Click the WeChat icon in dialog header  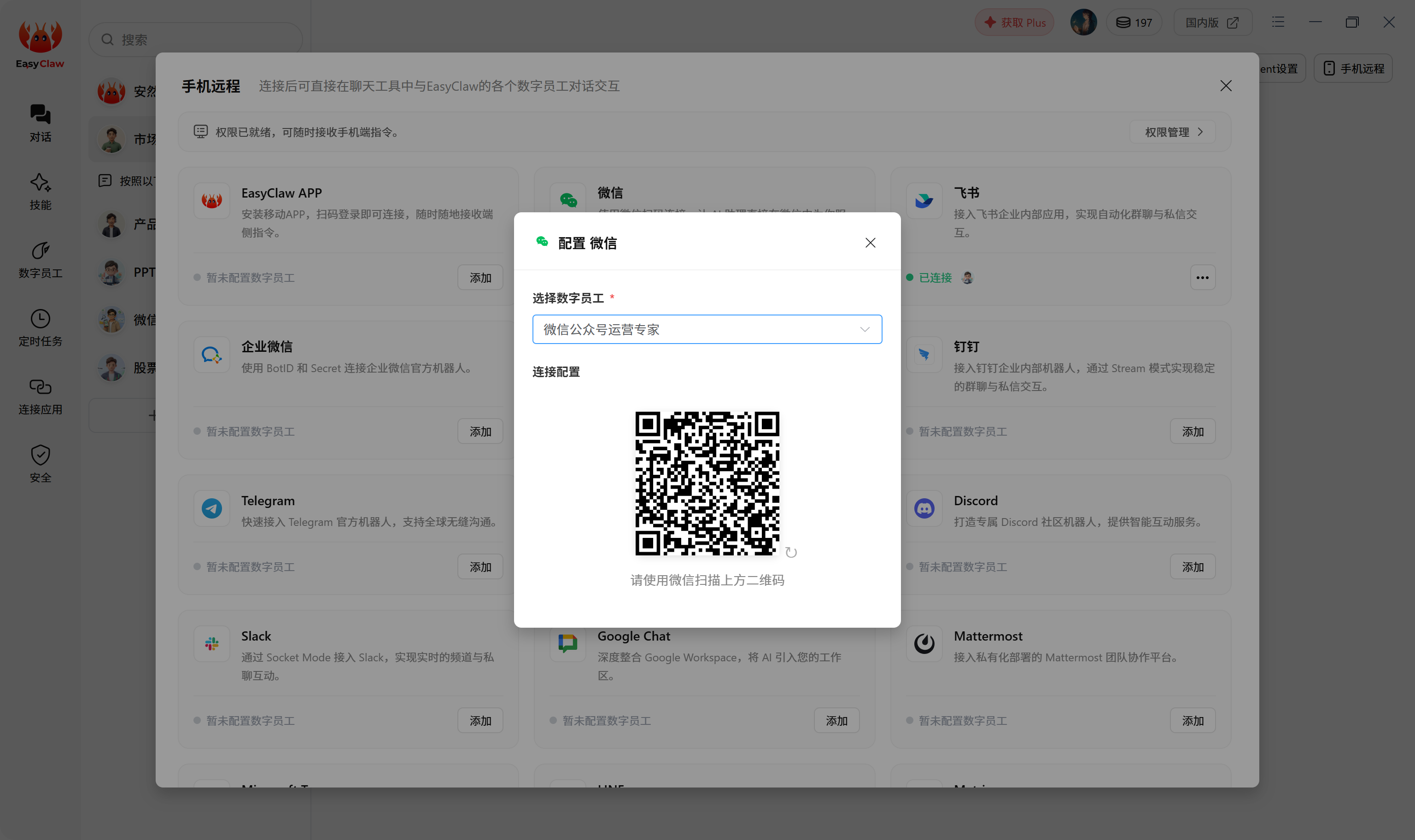542,242
